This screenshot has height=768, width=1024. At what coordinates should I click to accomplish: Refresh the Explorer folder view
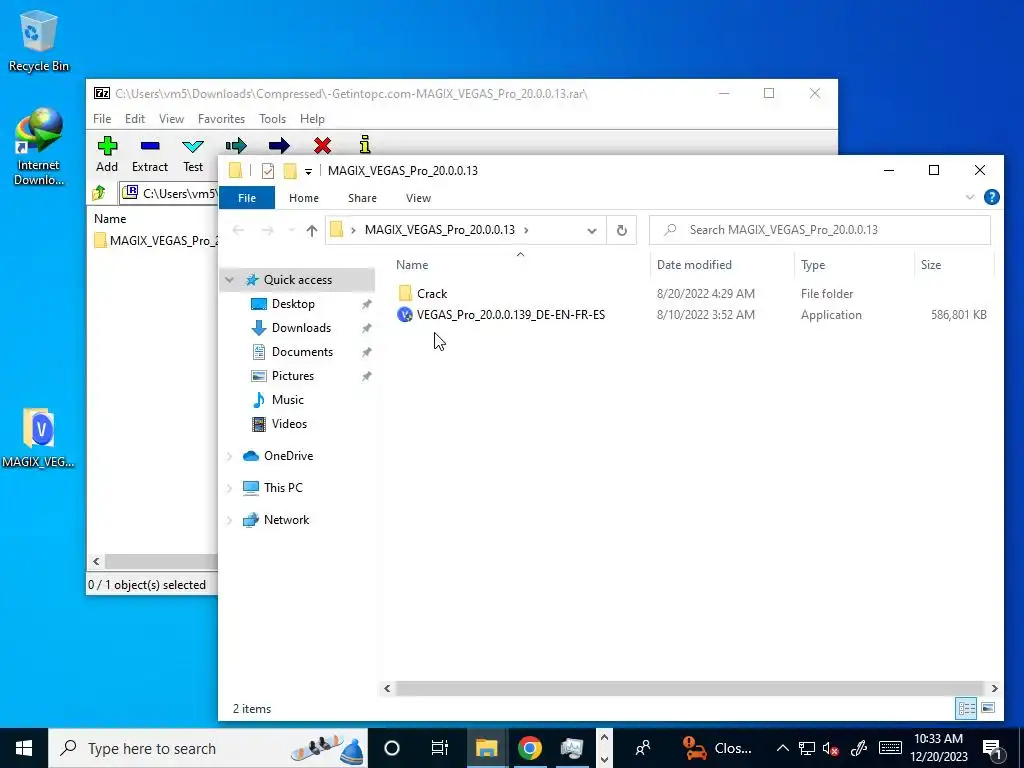tap(622, 231)
